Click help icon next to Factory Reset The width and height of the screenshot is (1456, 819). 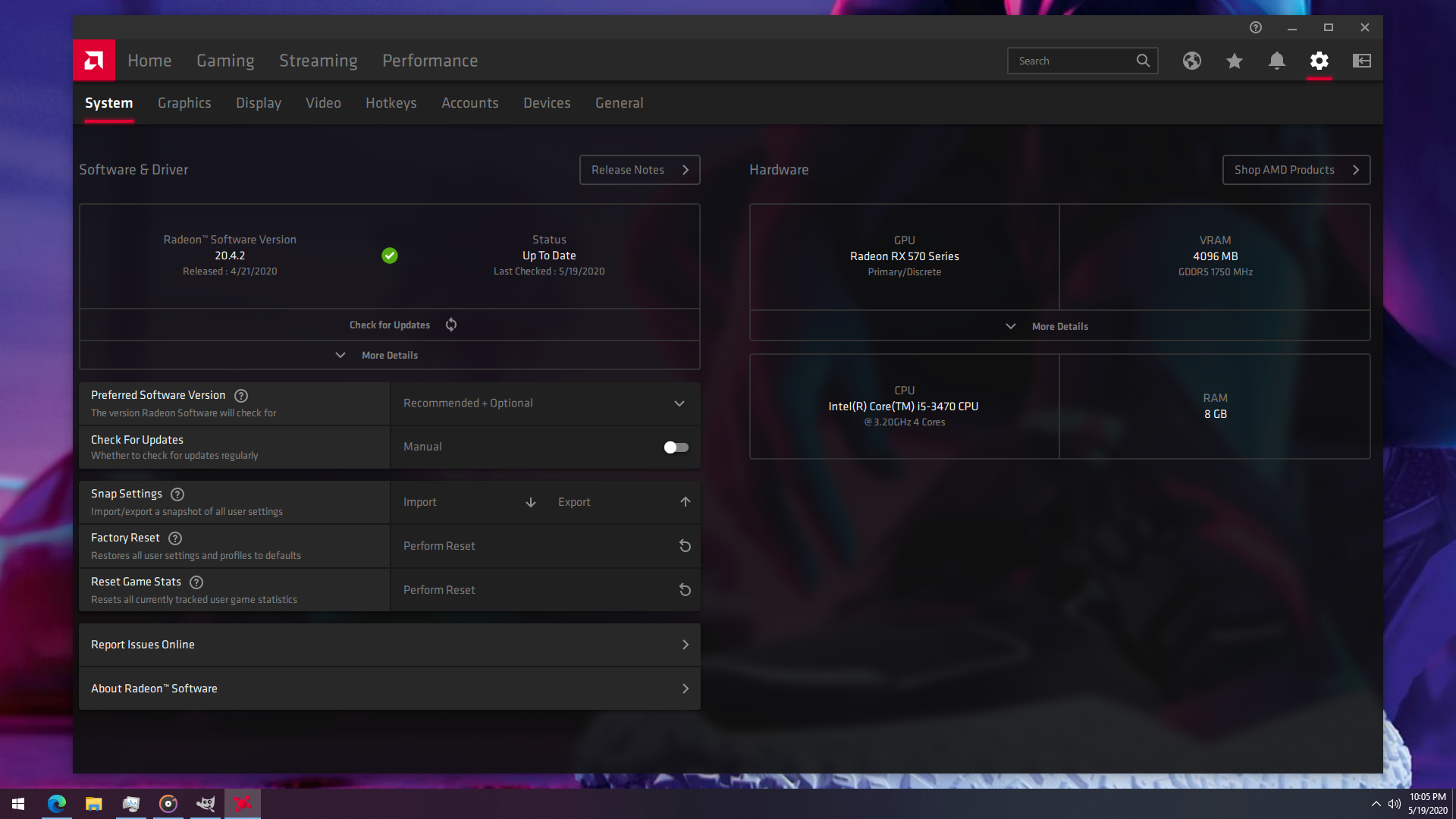175,538
